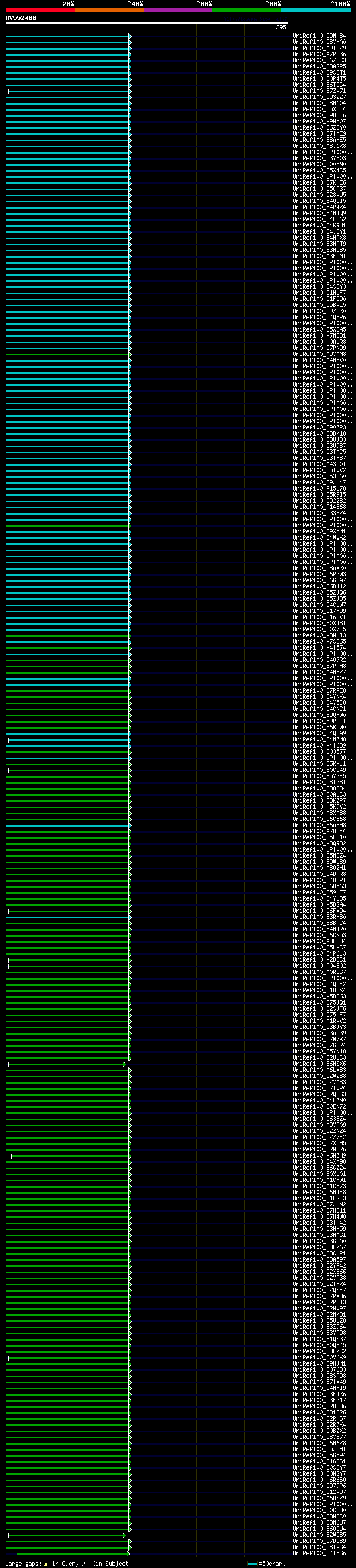
Task: Click the green ~80% identity legend segment
Action: pos(247,10)
